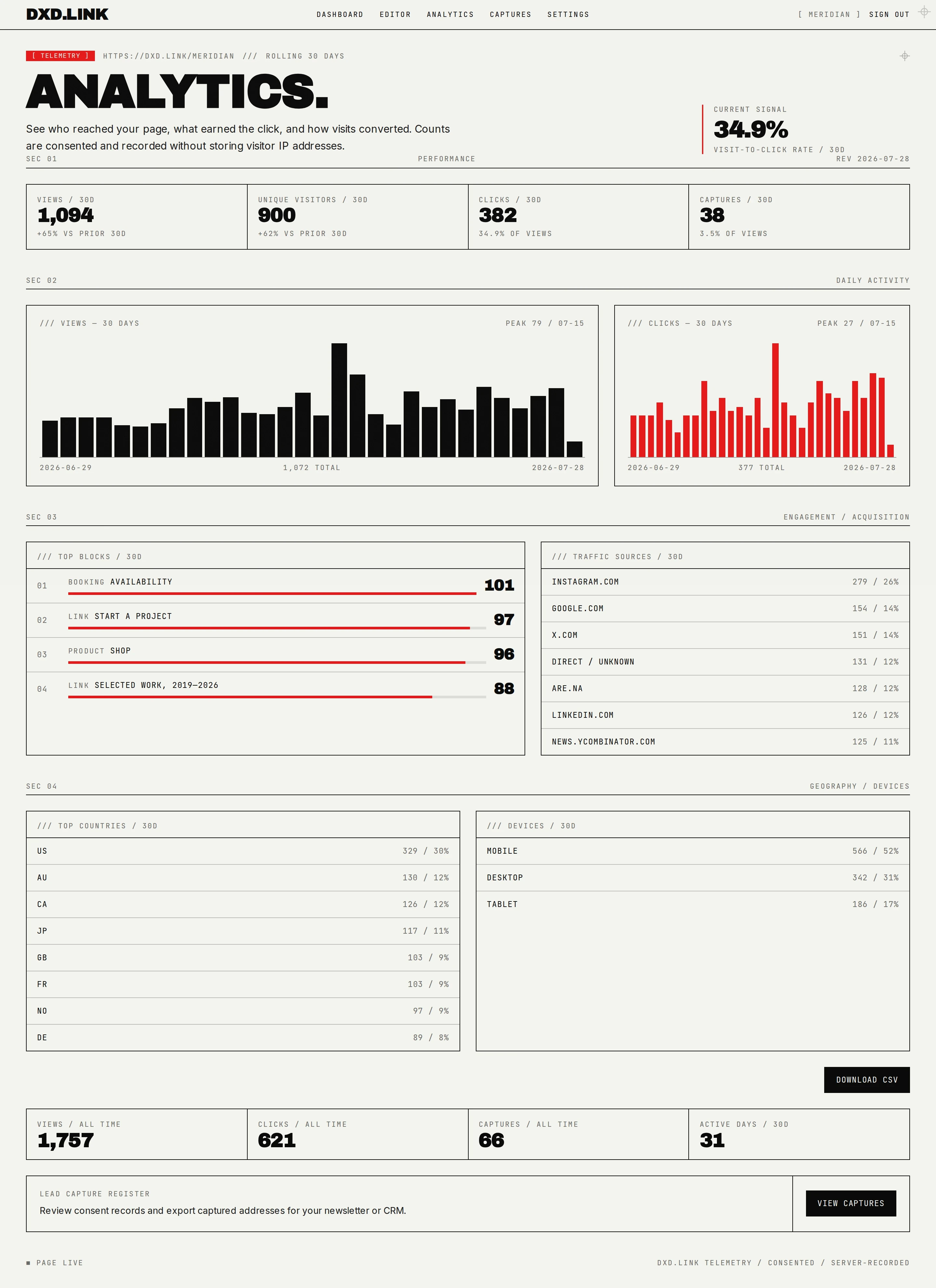Select the Analytics nav item
Viewport: 936px width, 1288px height.
[450, 15]
